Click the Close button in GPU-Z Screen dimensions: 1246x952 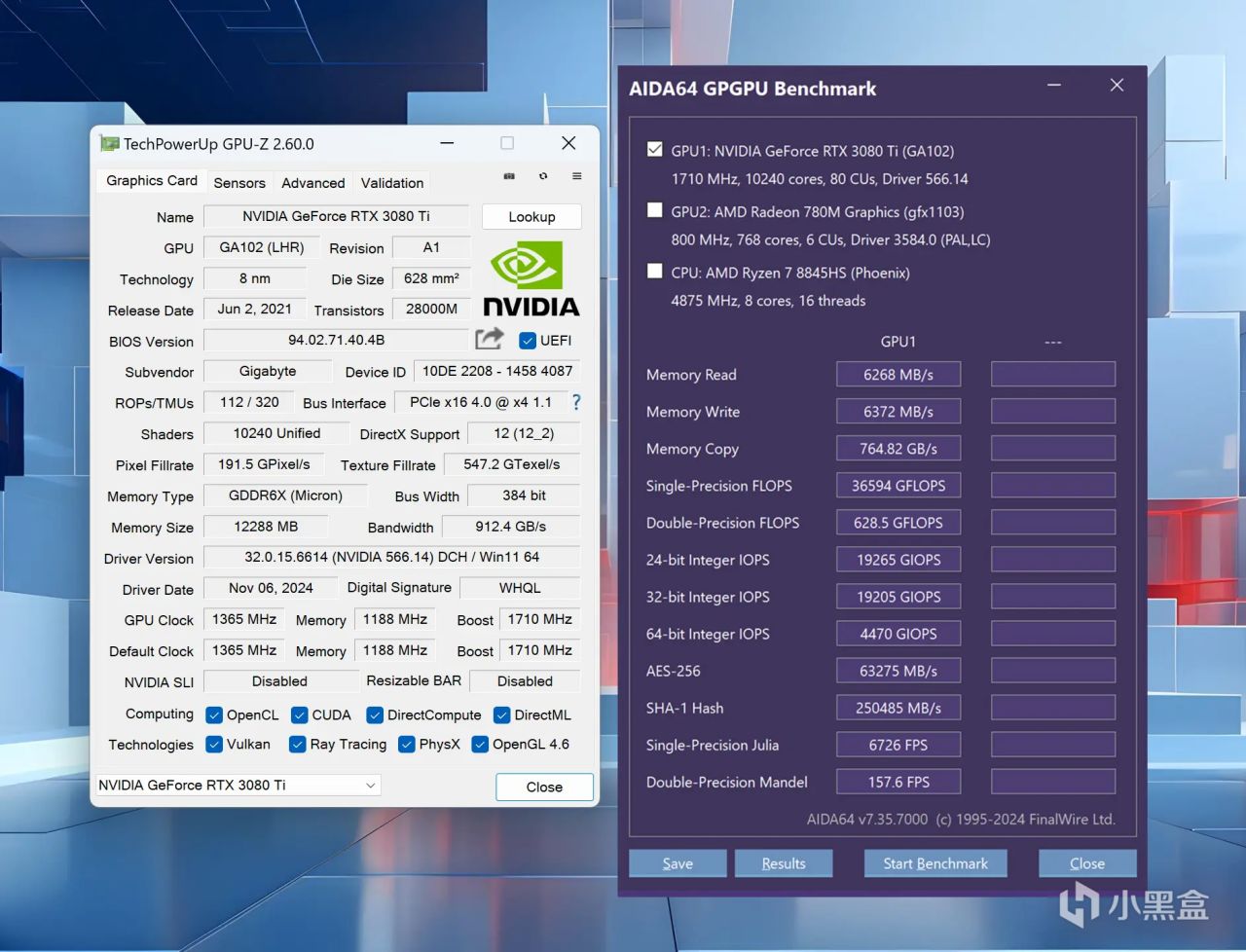click(x=544, y=787)
